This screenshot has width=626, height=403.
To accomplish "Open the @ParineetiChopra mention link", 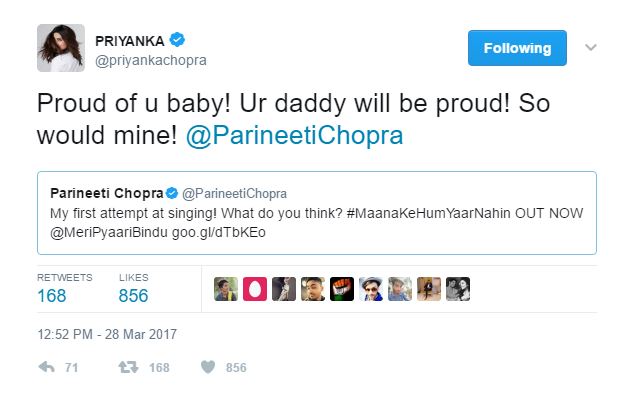I will coord(294,136).
